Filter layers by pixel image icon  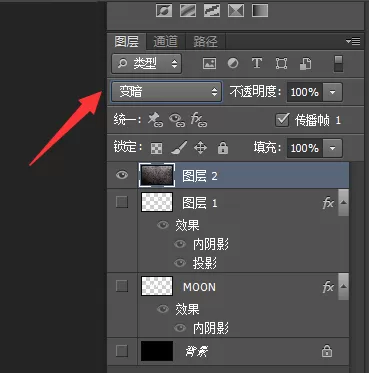[209, 63]
